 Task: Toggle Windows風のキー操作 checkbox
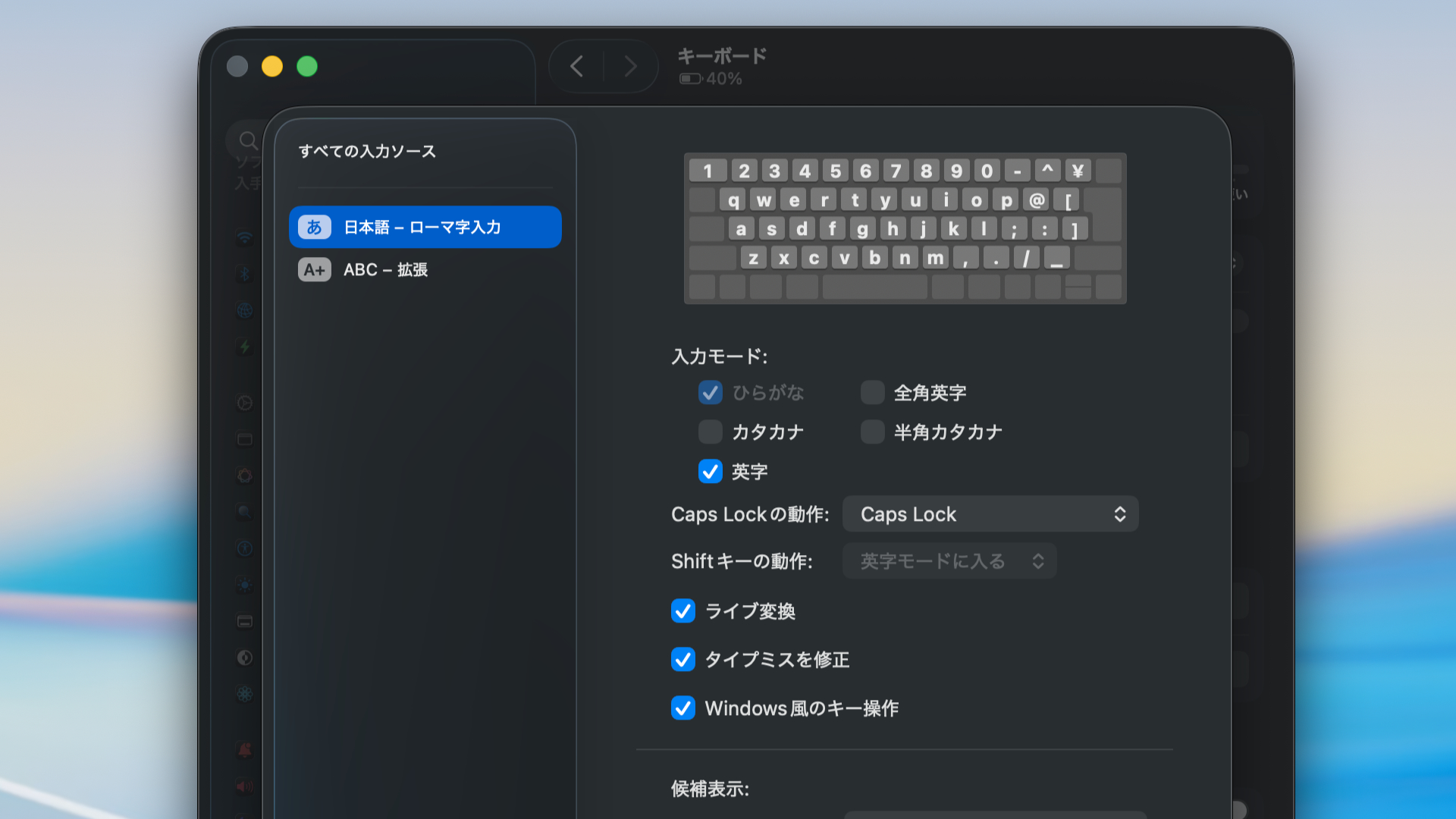(x=683, y=708)
